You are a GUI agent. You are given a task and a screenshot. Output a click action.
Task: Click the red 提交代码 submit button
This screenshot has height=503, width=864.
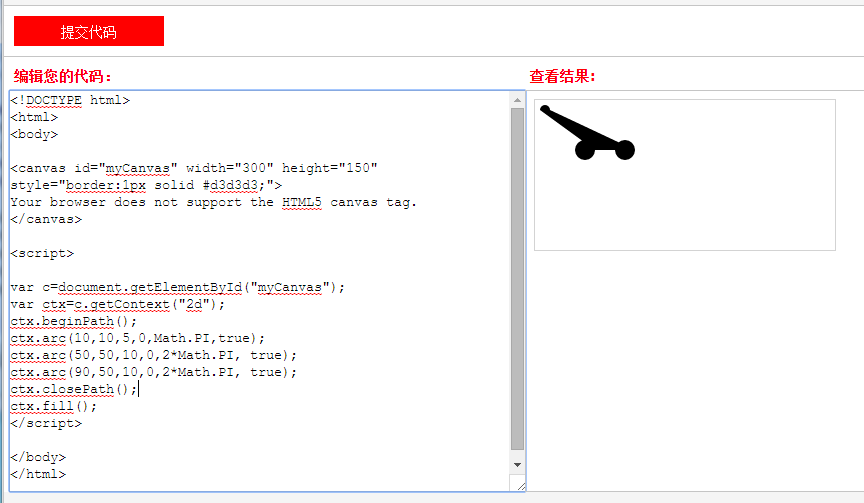[89, 31]
